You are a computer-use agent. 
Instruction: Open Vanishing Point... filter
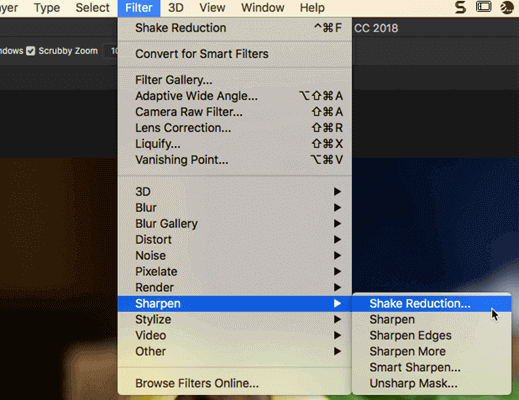pos(235,160)
